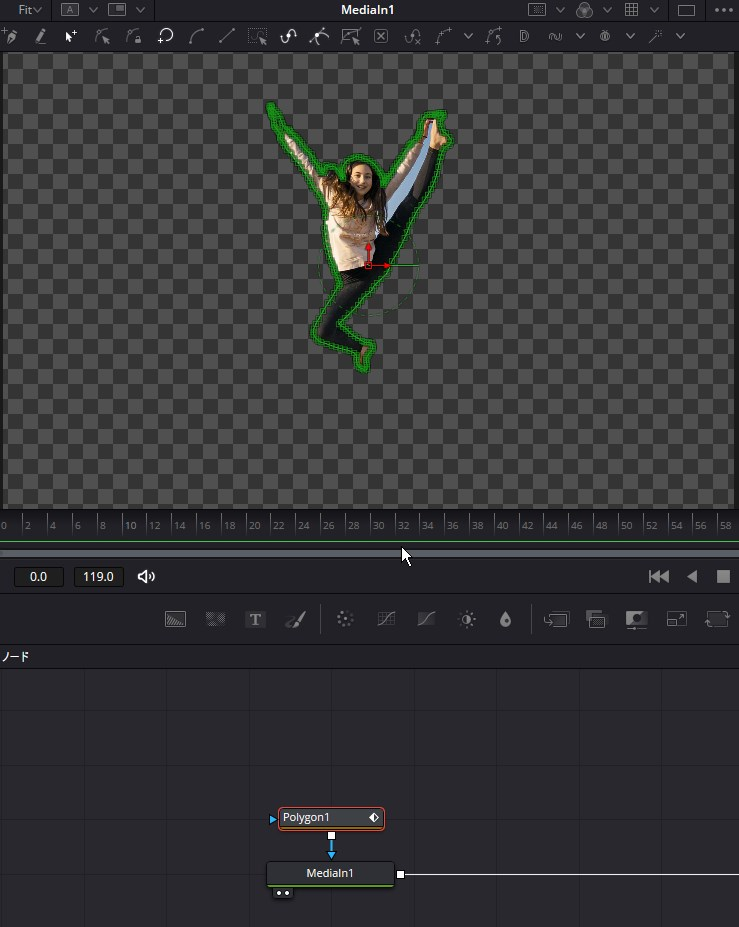The height and width of the screenshot is (927, 739).
Task: Toggle single viewer layout rectangle button
Action: tap(686, 10)
